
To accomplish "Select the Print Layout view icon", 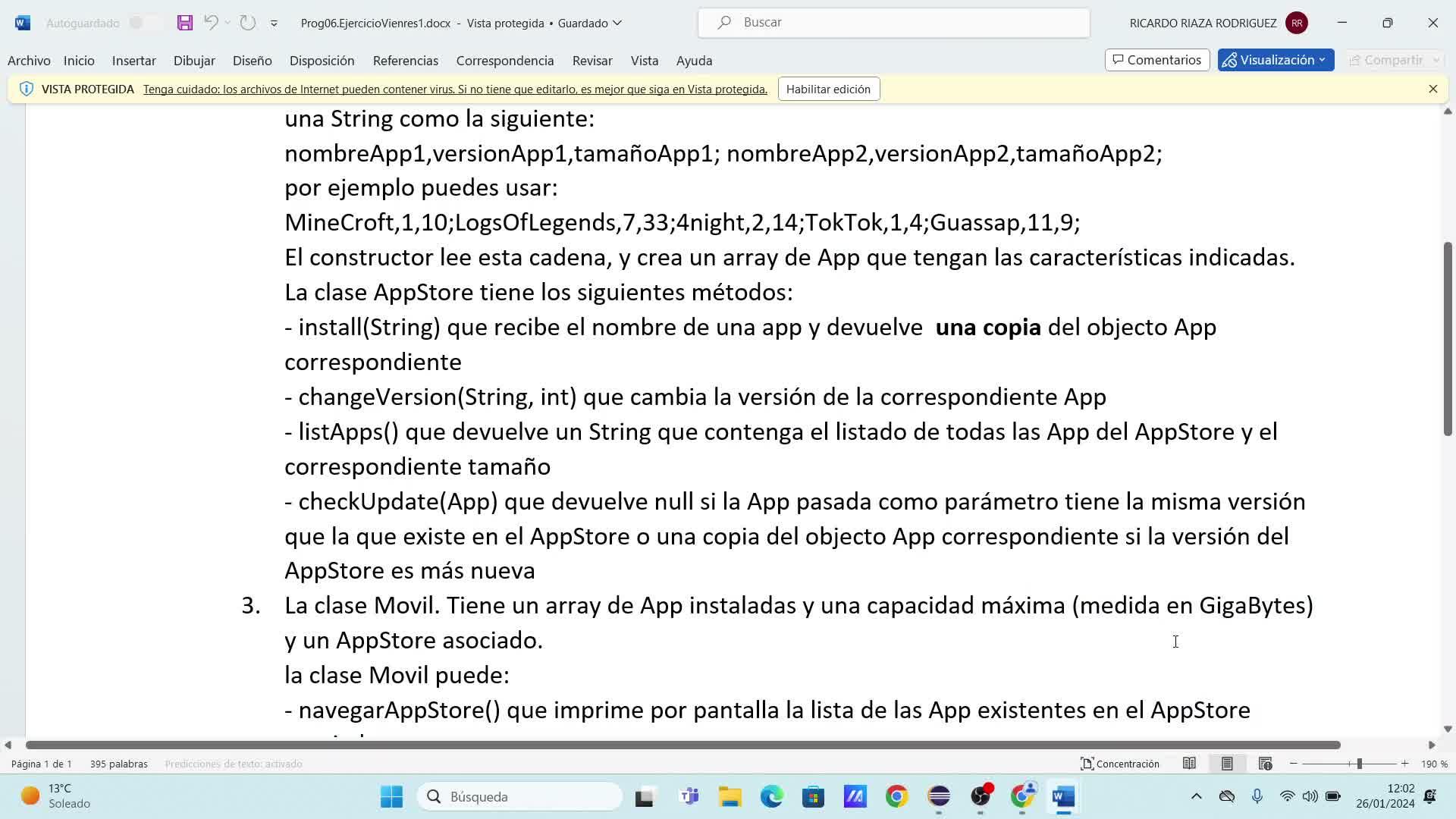I will pos(1227,764).
